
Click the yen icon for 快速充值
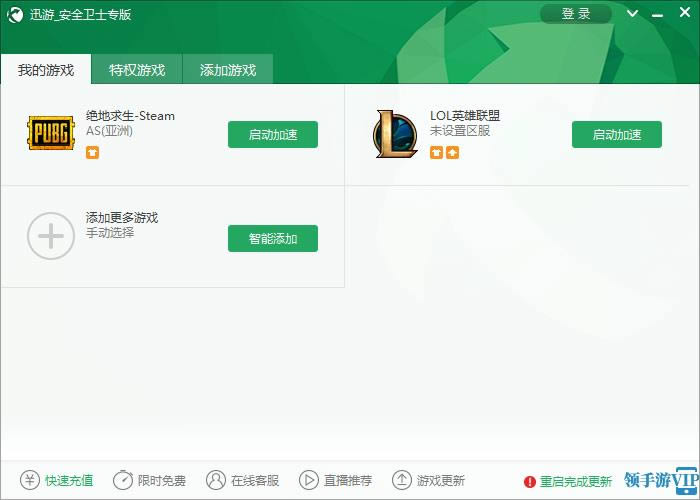click(30, 480)
